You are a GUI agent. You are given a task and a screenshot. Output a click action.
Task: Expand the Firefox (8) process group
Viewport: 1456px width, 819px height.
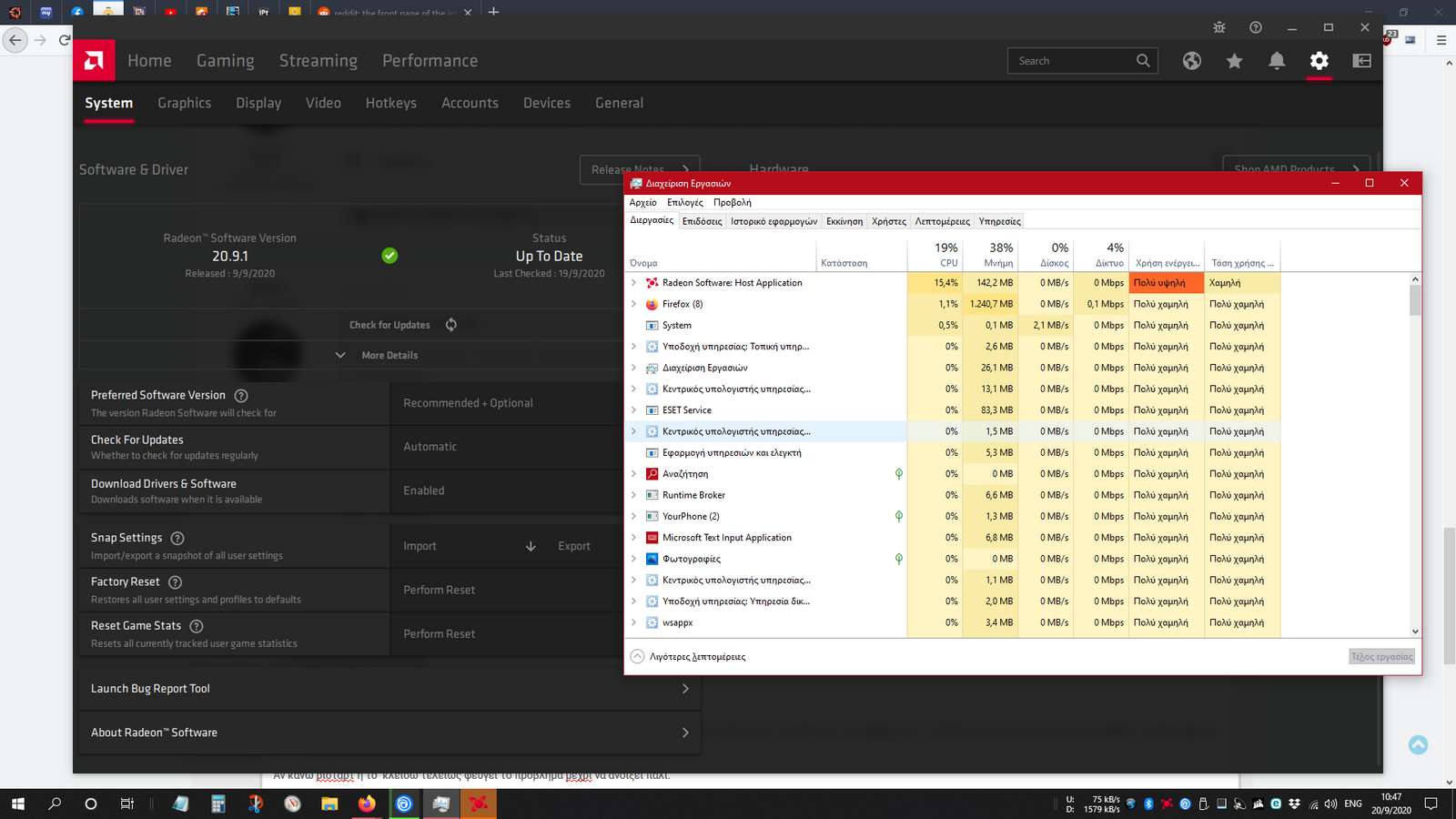[633, 304]
